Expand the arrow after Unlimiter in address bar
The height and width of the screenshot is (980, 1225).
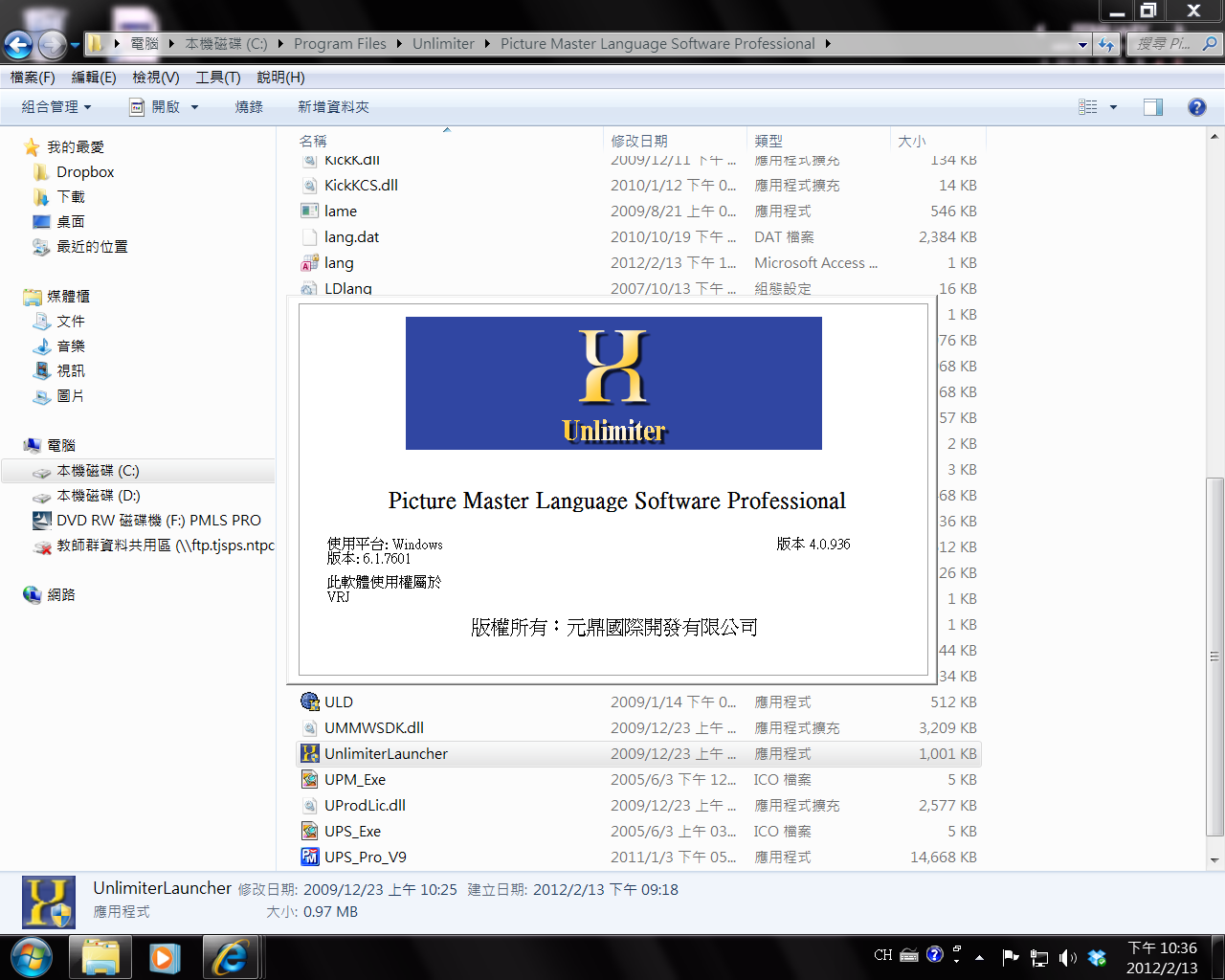(x=487, y=44)
